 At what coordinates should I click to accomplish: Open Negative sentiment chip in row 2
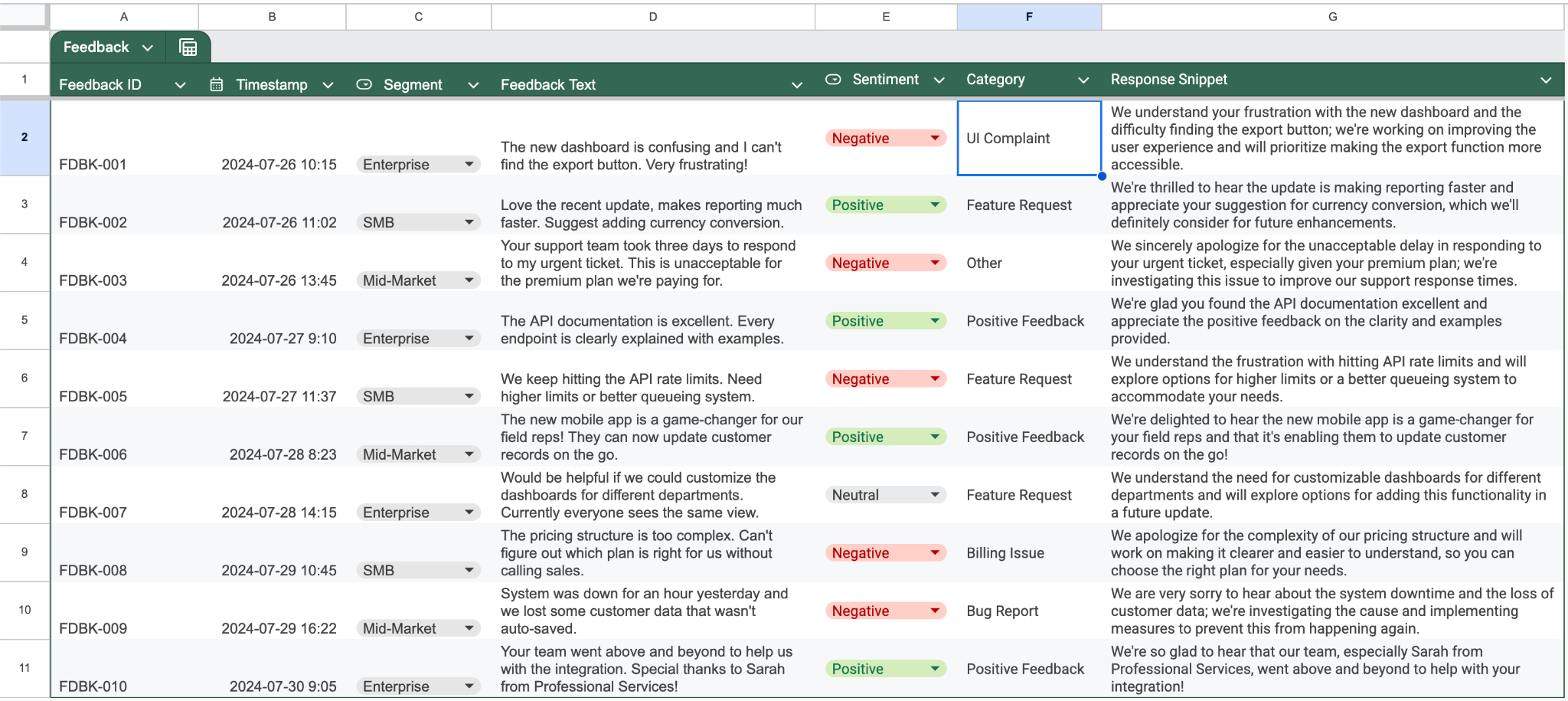pos(886,139)
